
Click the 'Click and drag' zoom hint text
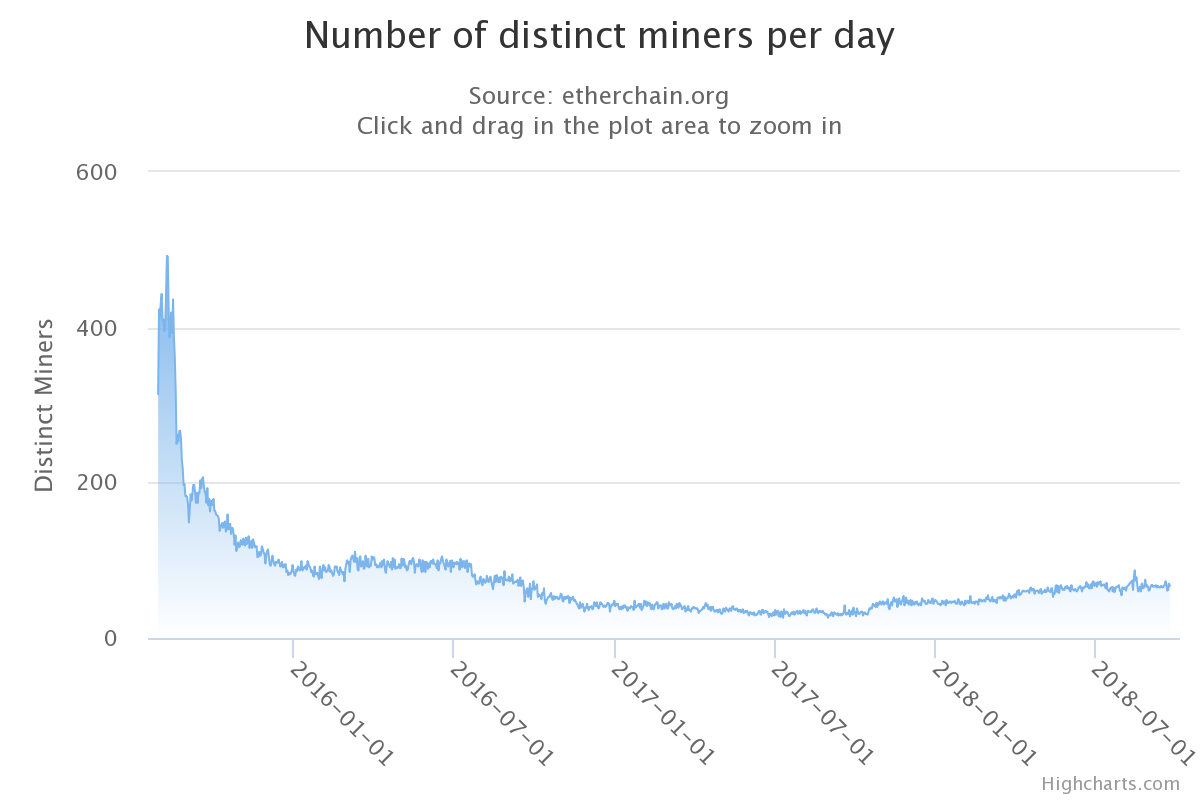tap(599, 126)
